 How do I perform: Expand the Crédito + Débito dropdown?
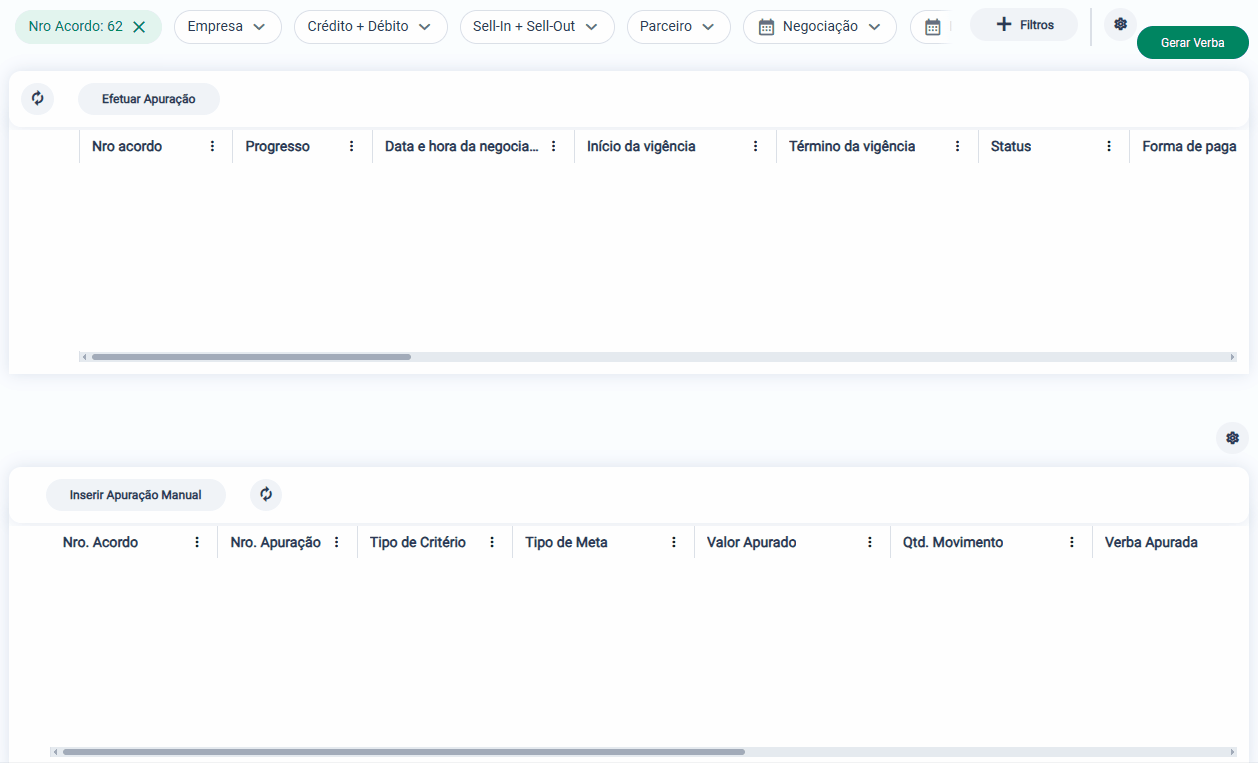[x=370, y=27]
